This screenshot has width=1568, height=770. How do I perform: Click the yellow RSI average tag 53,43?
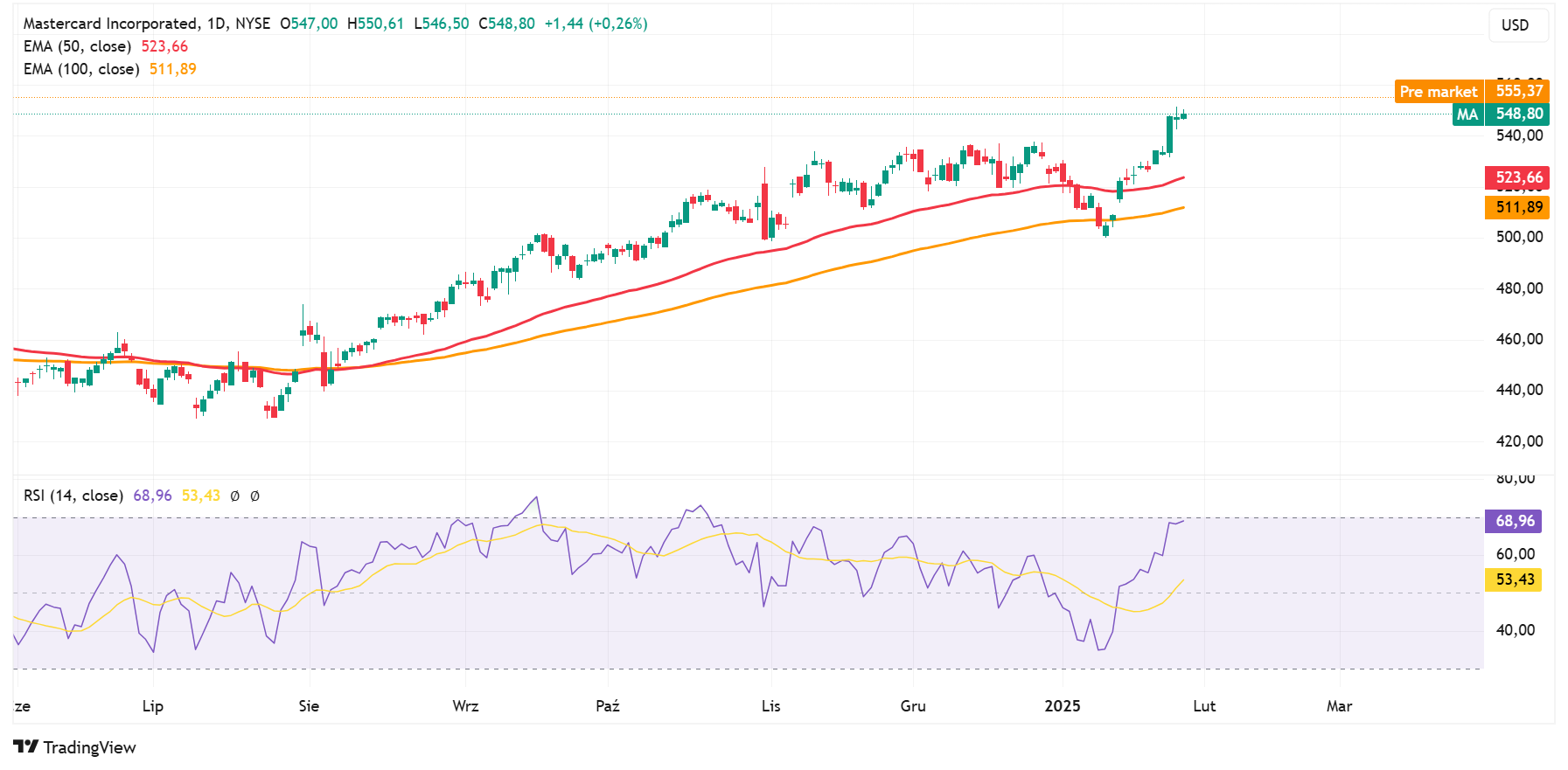pos(1514,579)
